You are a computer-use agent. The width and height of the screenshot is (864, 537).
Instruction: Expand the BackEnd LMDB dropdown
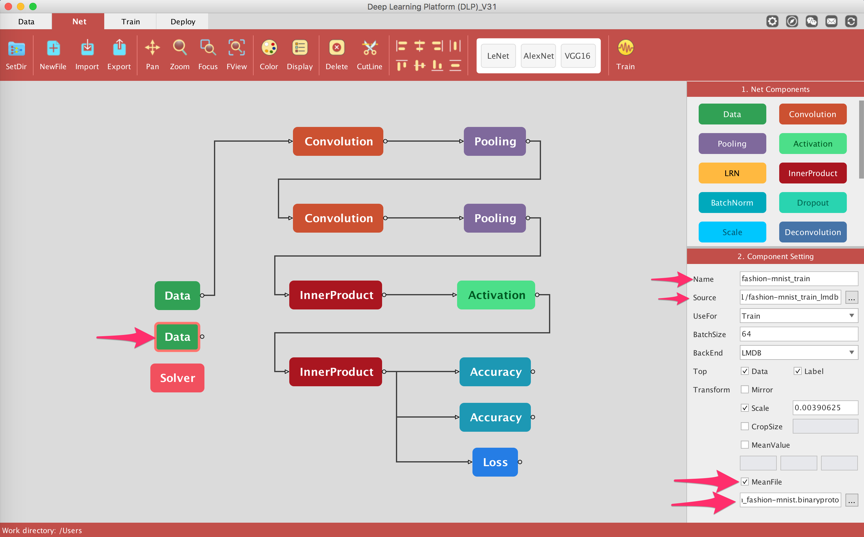(x=798, y=353)
